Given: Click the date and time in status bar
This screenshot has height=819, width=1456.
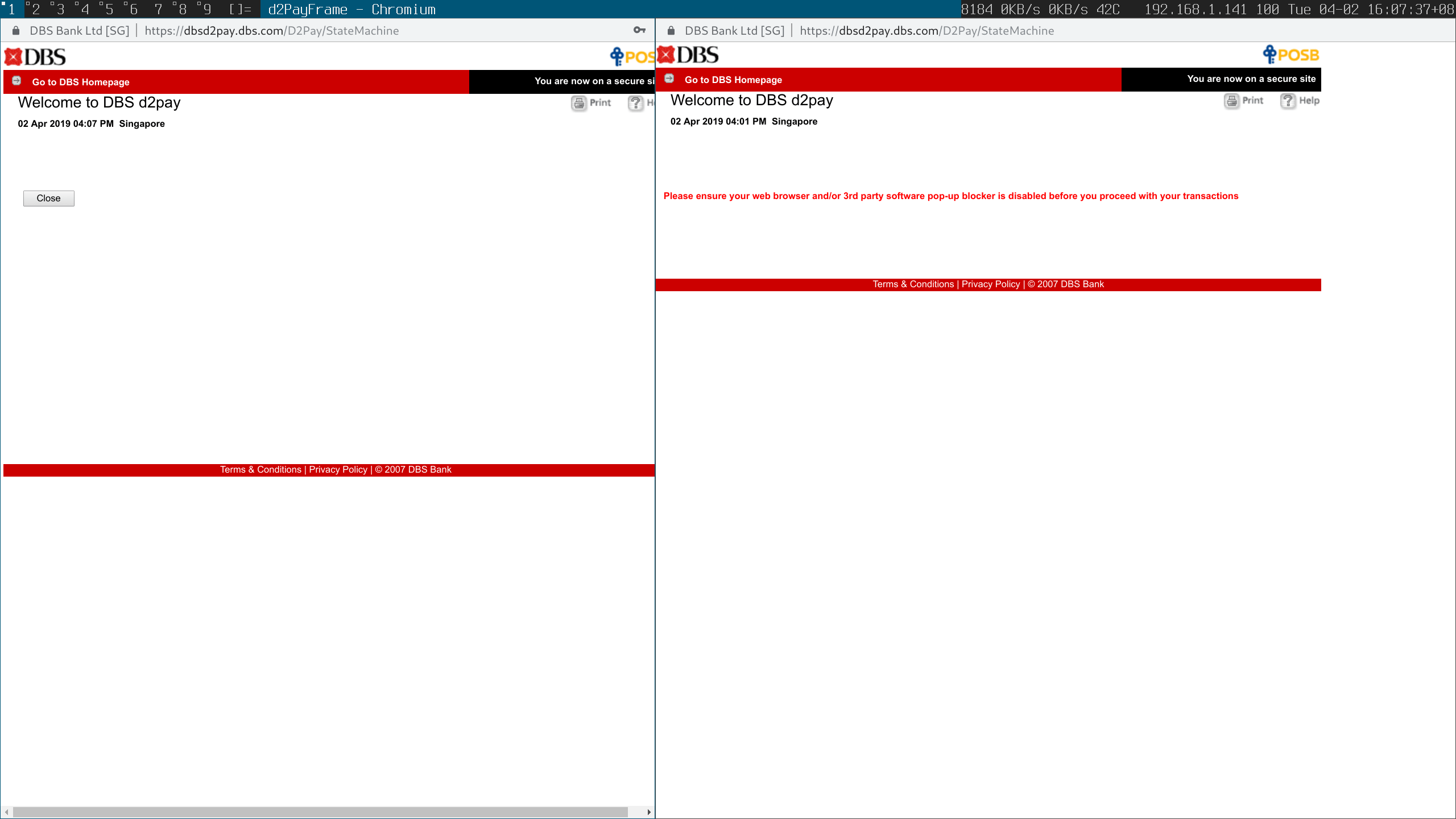Looking at the screenshot, I should (x=1371, y=9).
